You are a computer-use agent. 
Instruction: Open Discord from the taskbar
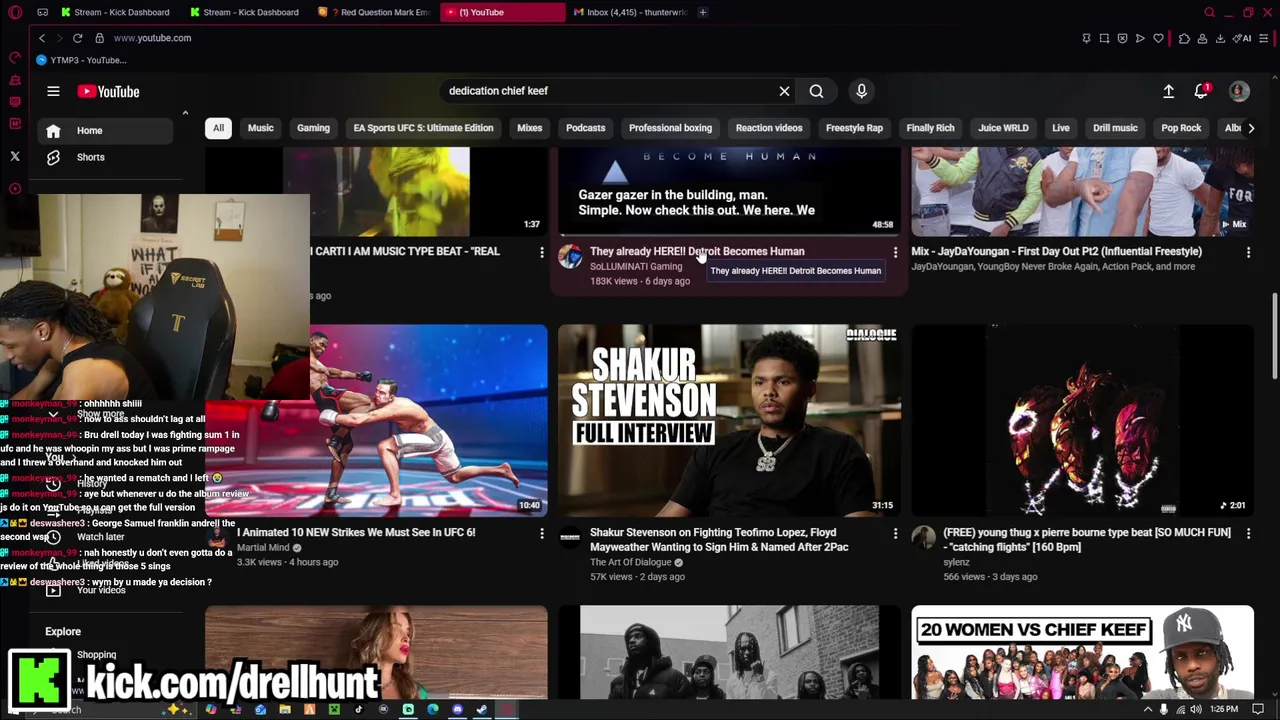pyautogui.click(x=458, y=709)
